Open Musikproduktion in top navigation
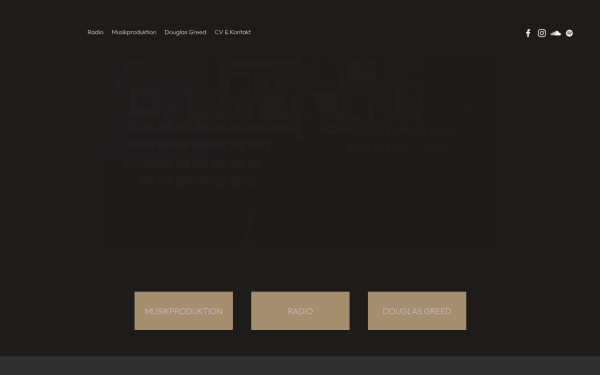This screenshot has width=600, height=375. tap(134, 32)
